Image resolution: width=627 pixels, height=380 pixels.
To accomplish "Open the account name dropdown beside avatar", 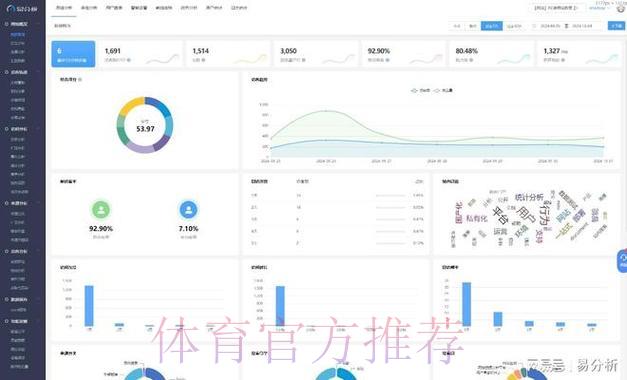I will click(599, 8).
